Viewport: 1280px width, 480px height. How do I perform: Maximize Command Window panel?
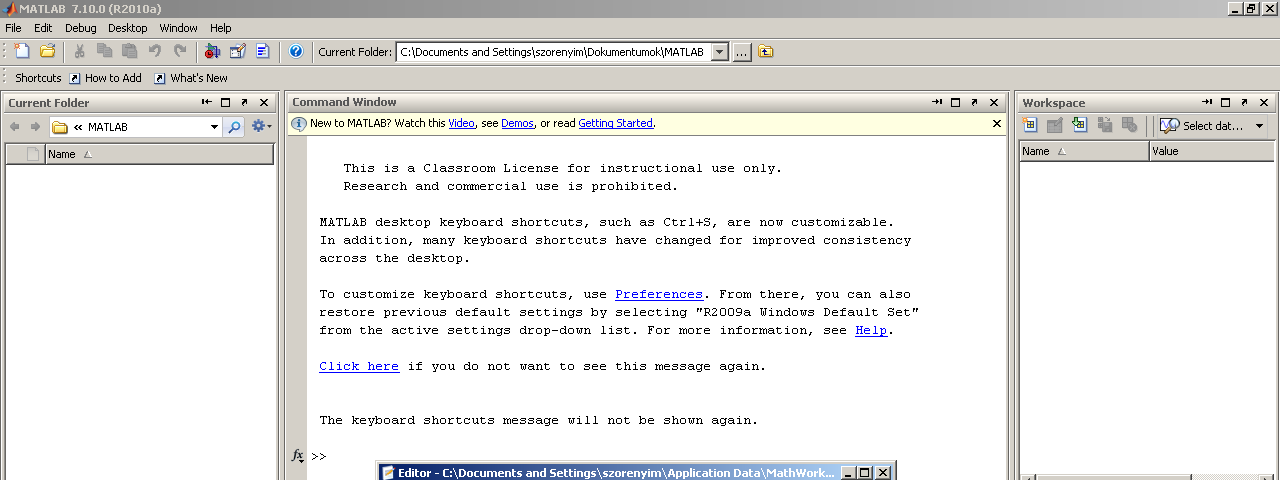point(956,102)
